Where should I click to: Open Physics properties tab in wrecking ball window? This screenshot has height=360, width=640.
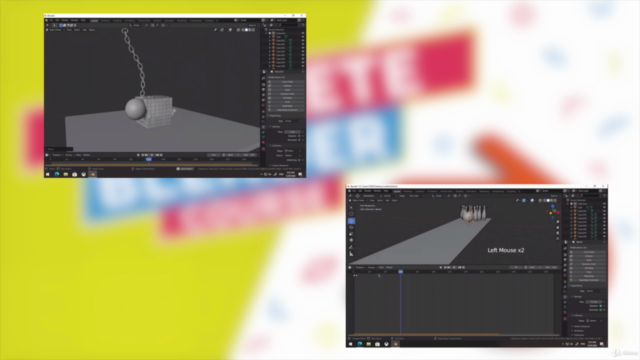[264, 127]
